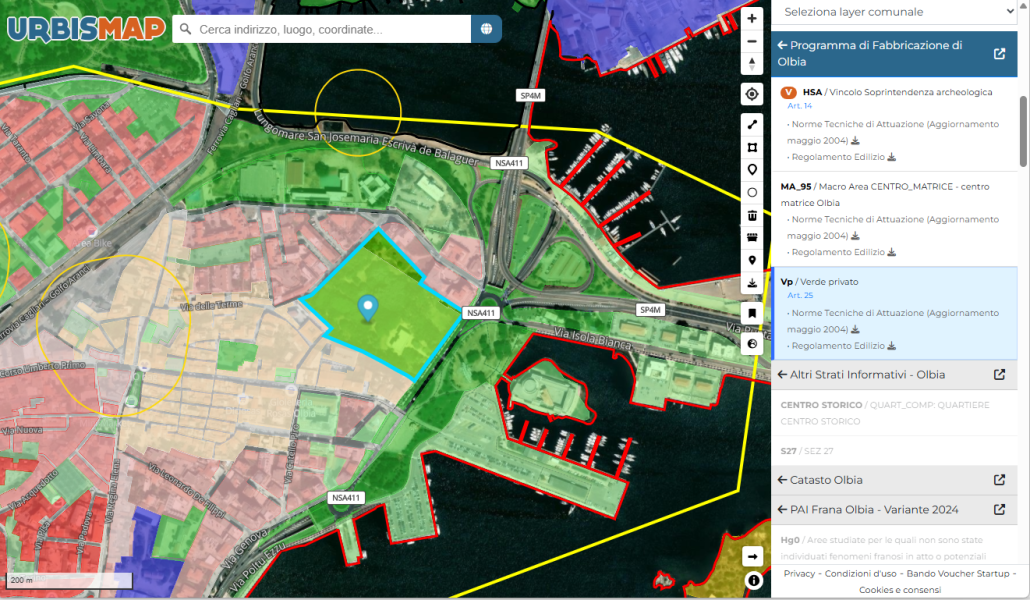Locate my position with the target icon
Image resolution: width=1030 pixels, height=600 pixels.
[x=752, y=95]
